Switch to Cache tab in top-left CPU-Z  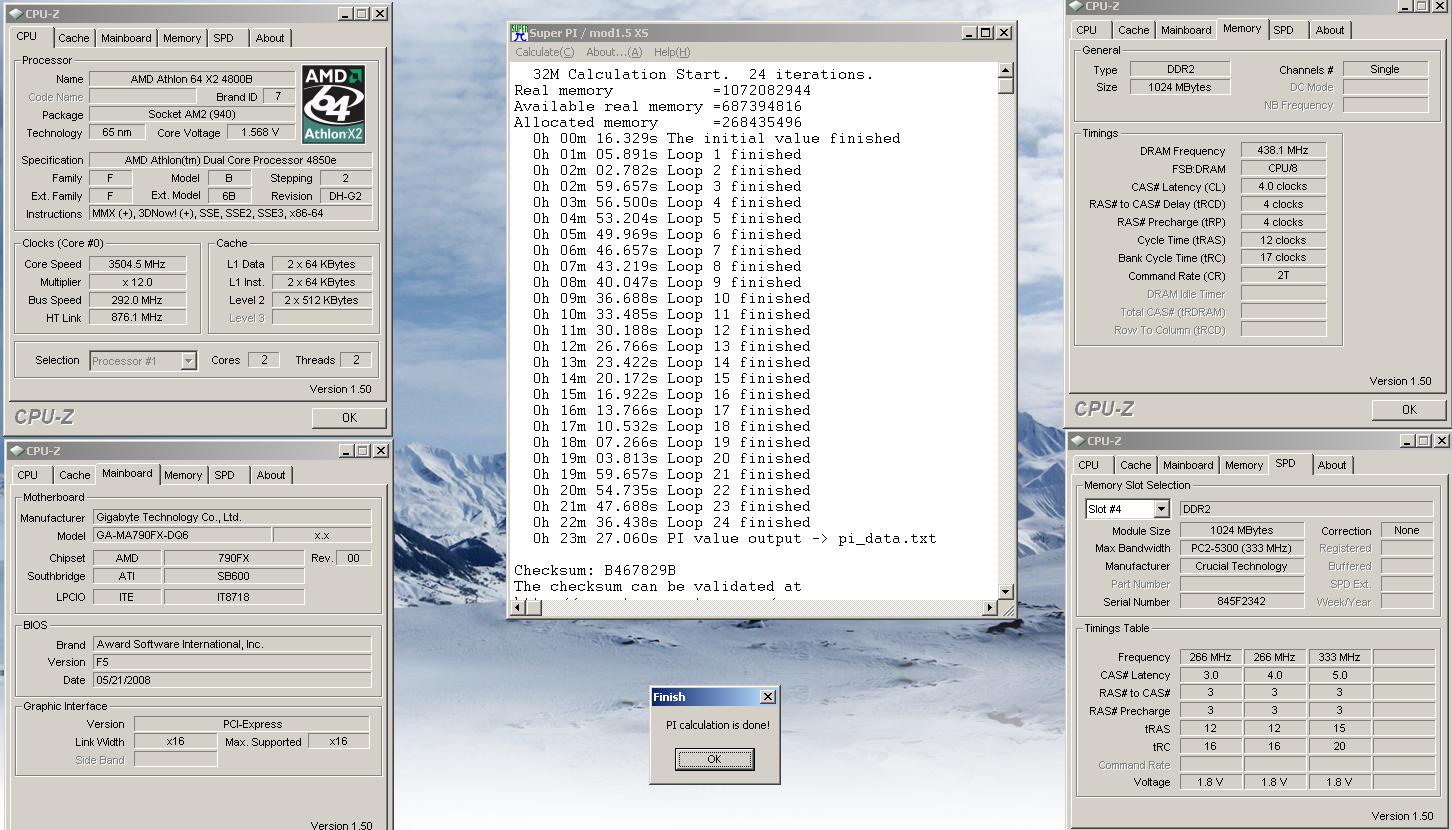[x=73, y=38]
